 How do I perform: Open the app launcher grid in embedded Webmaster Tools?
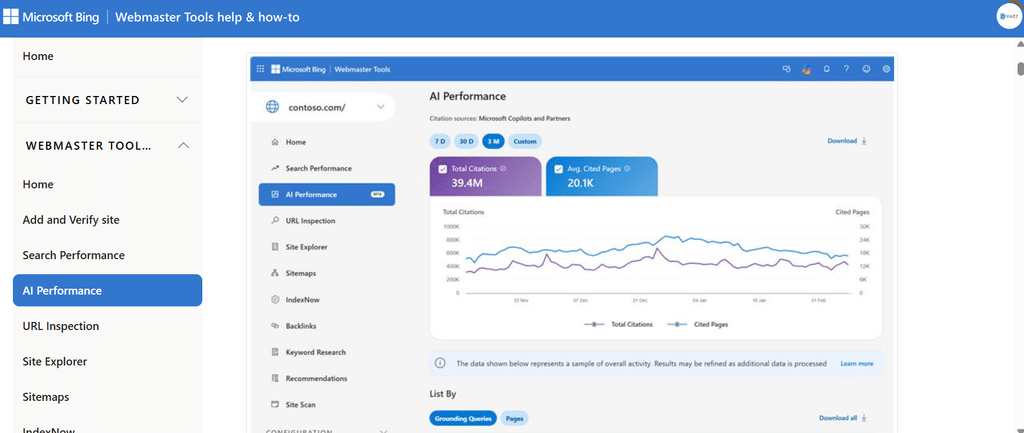261,69
